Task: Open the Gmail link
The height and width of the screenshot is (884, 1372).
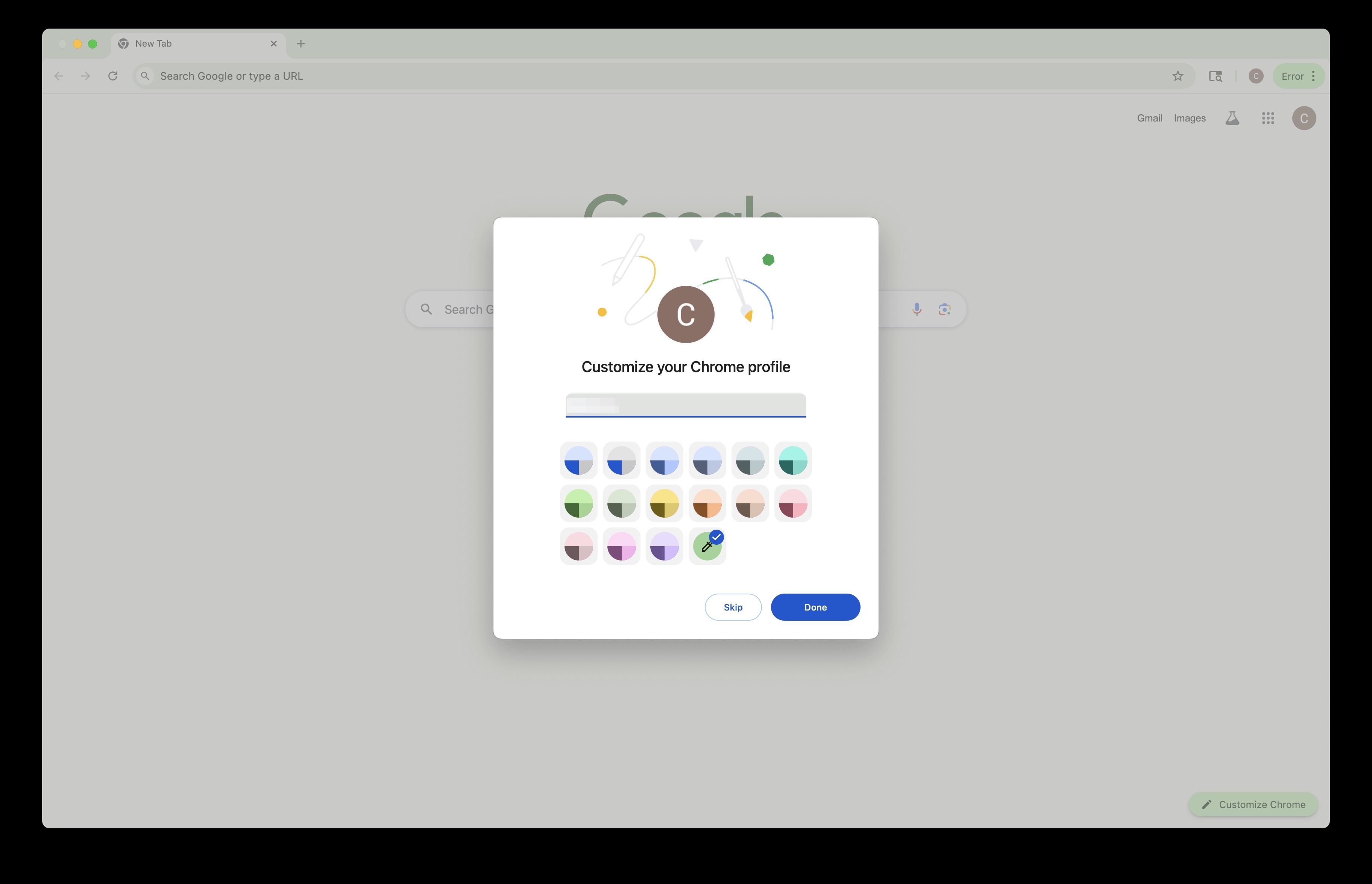Action: coord(1149,118)
